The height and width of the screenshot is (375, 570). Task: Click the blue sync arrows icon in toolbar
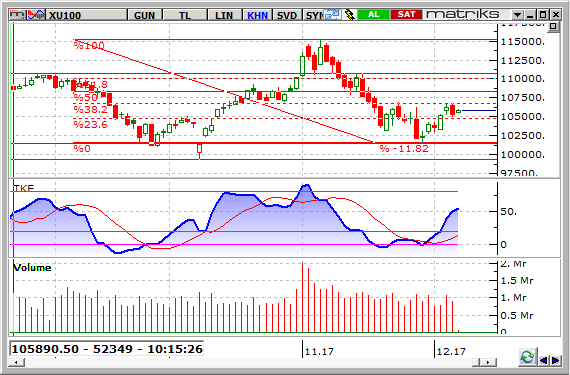click(332, 15)
